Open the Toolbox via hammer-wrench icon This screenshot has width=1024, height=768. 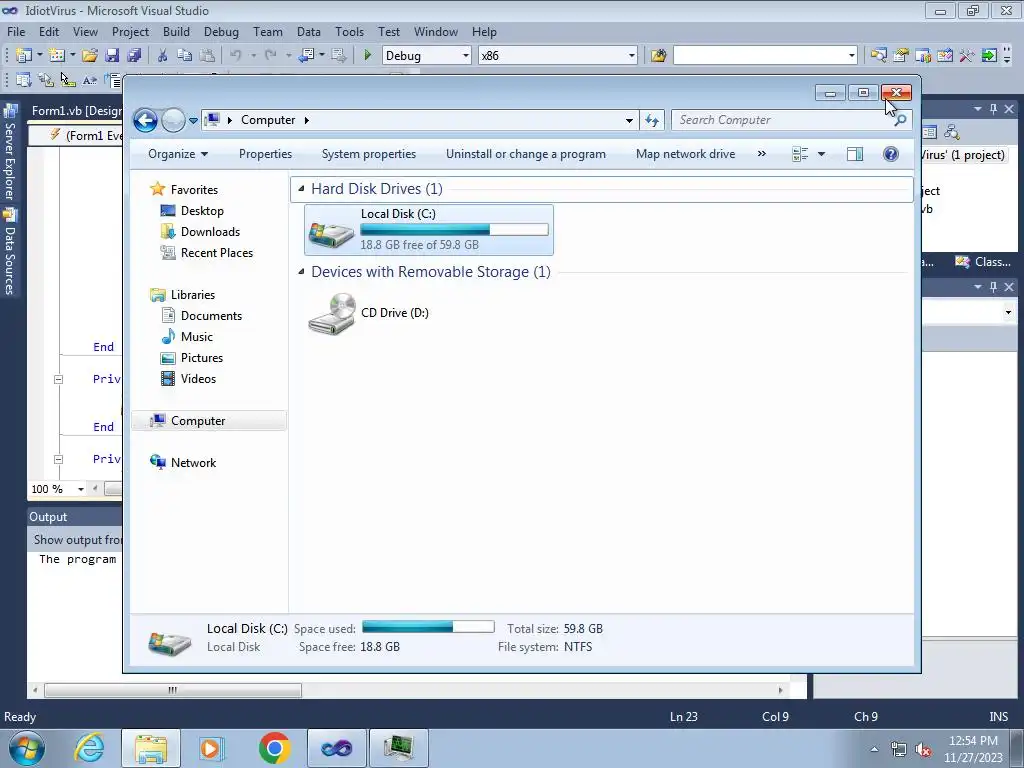(x=967, y=56)
